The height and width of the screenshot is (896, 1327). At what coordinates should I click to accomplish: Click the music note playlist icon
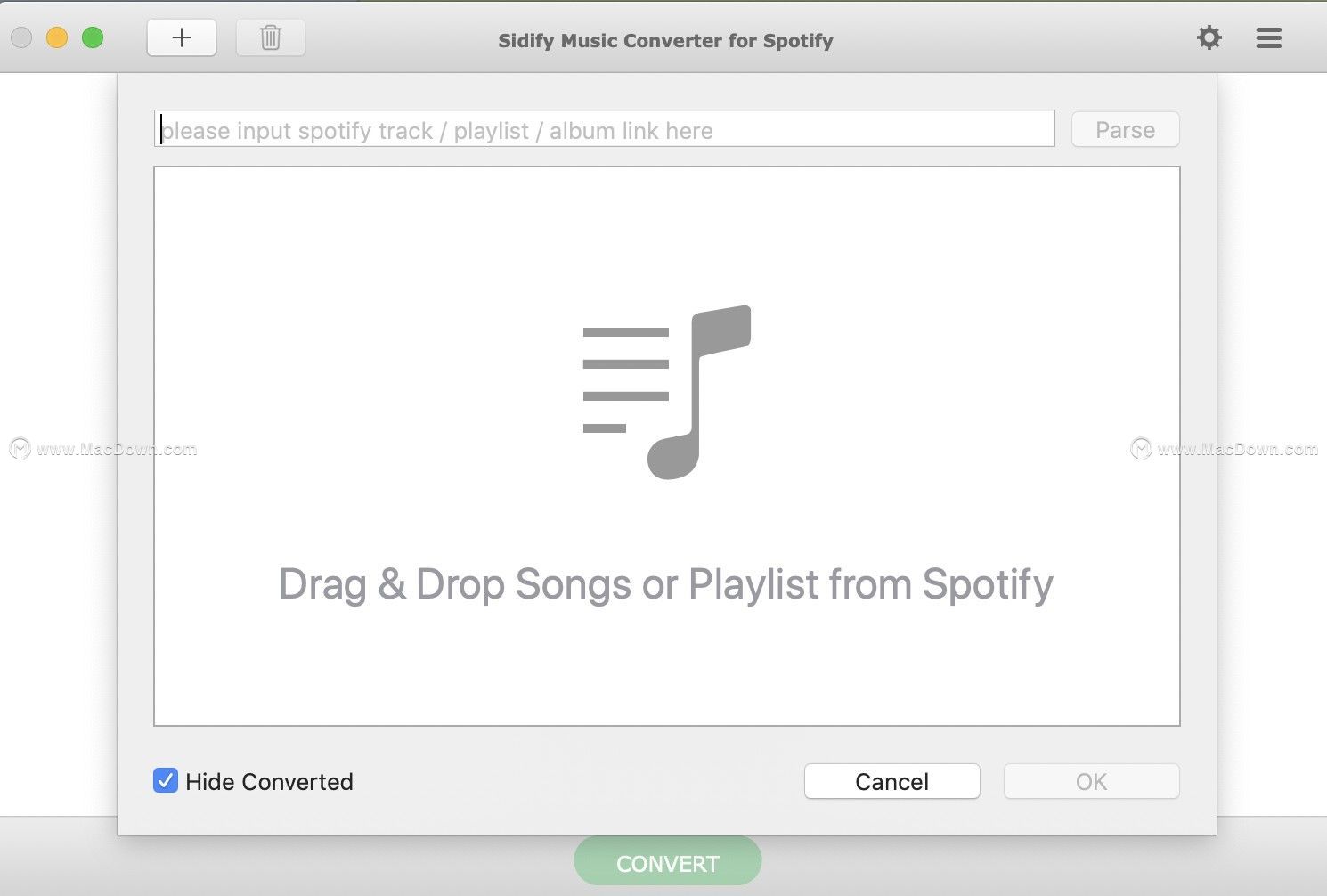(x=667, y=392)
